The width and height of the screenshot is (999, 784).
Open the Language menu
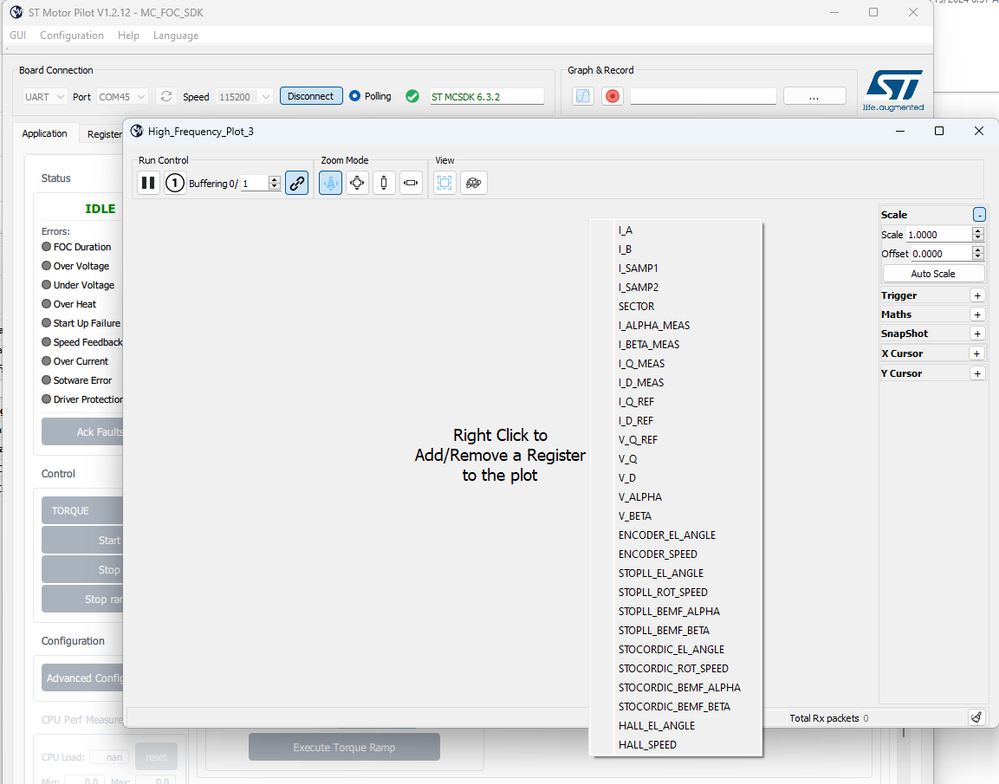coord(176,36)
